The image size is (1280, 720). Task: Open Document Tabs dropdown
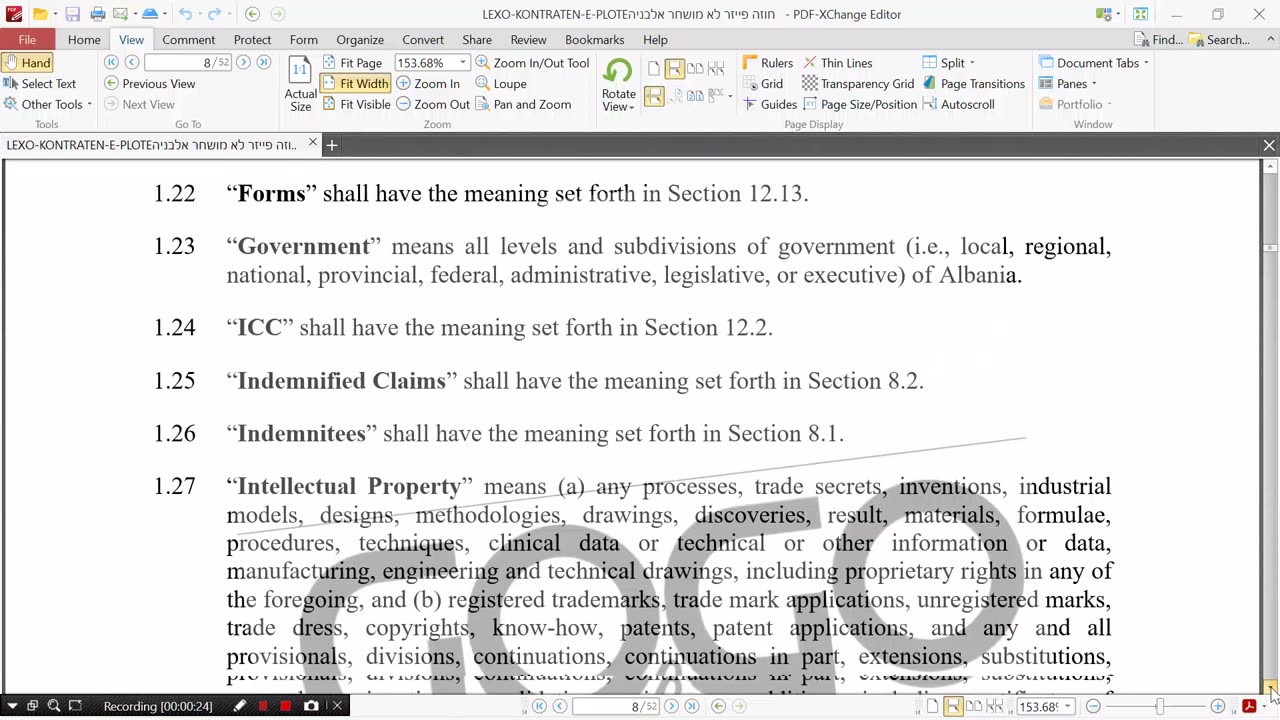coord(1094,63)
